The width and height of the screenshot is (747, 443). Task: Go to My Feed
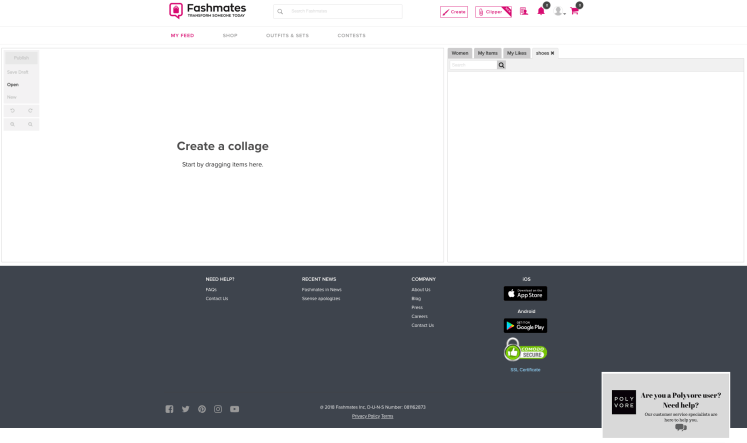182,36
